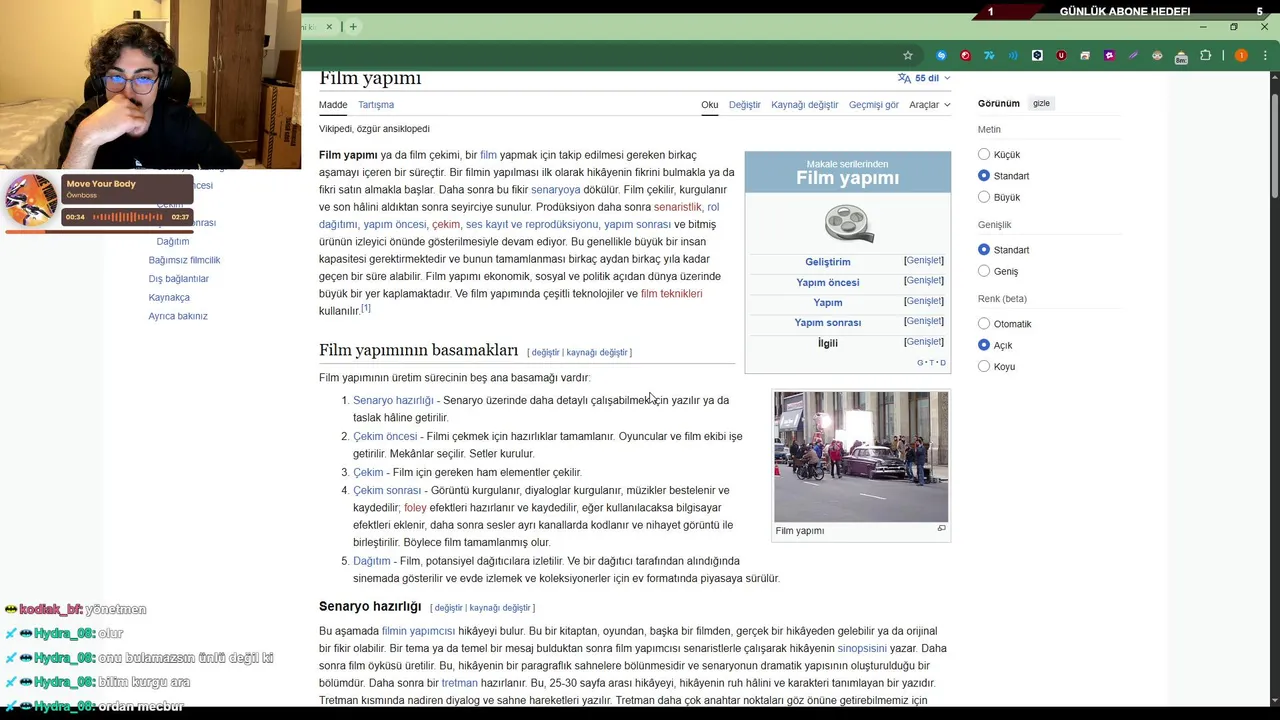Image resolution: width=1280 pixels, height=720 pixels.
Task: Set color mode to Koyu
Action: (984, 366)
